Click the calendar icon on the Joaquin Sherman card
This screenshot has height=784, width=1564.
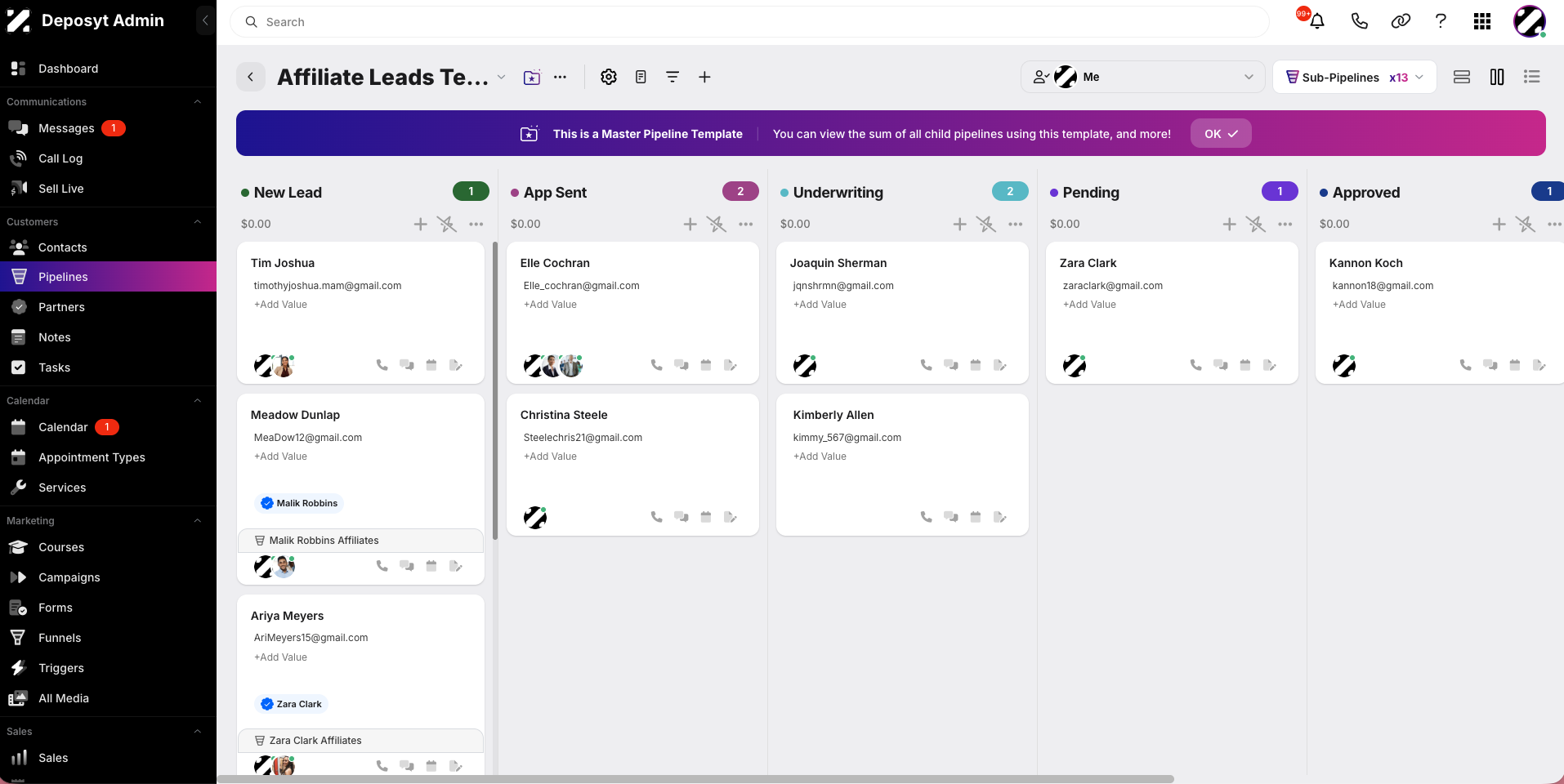[975, 365]
